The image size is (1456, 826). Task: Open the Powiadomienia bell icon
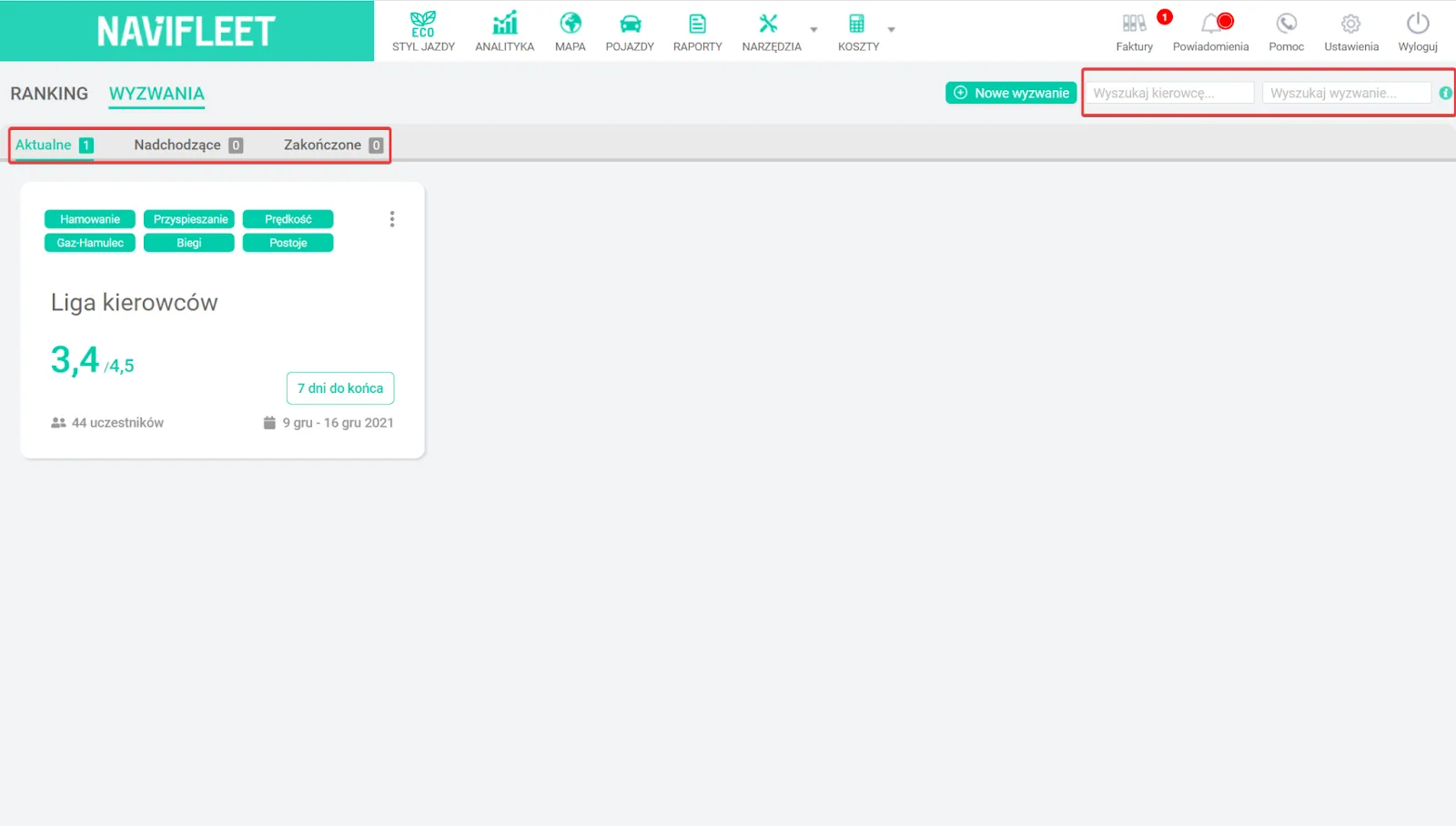[x=1211, y=24]
